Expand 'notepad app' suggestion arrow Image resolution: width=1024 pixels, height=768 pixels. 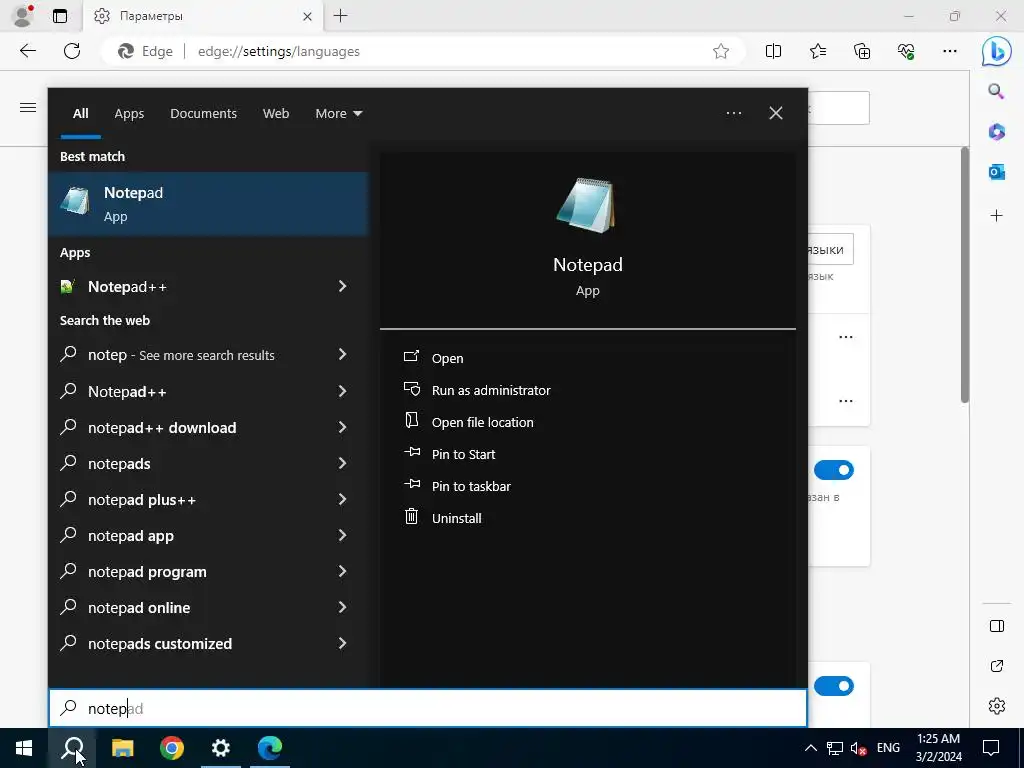(342, 535)
